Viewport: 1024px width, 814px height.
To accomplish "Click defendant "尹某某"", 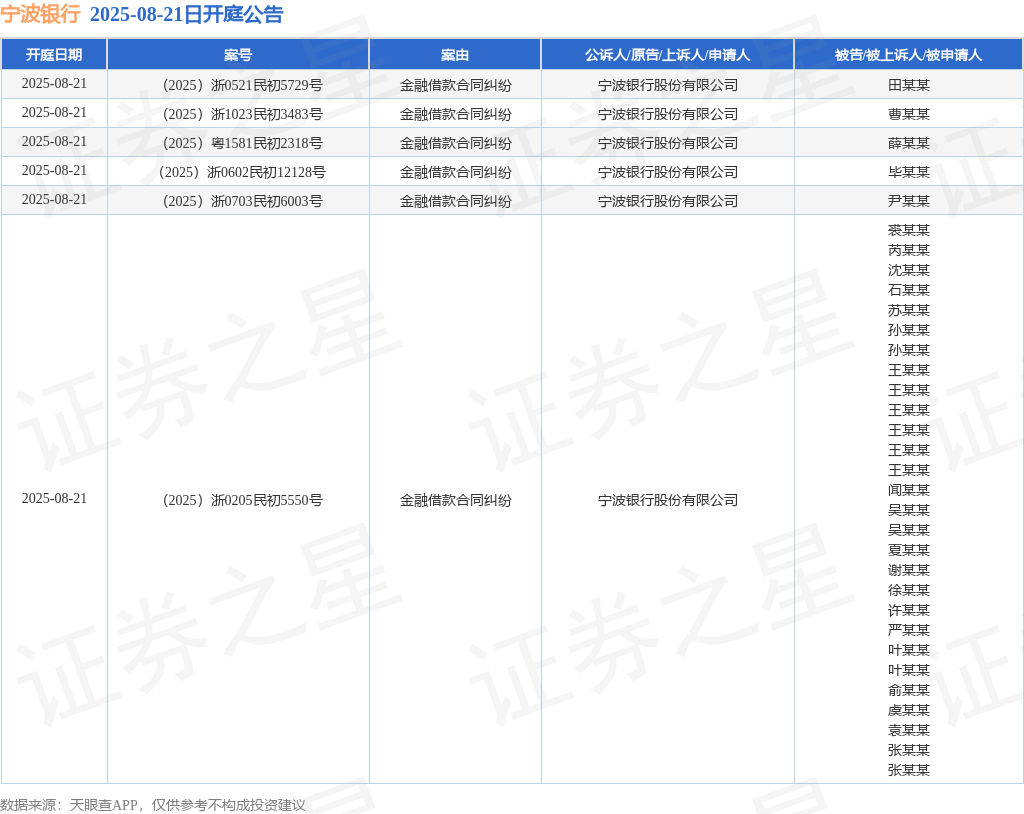I will pyautogui.click(x=908, y=201).
